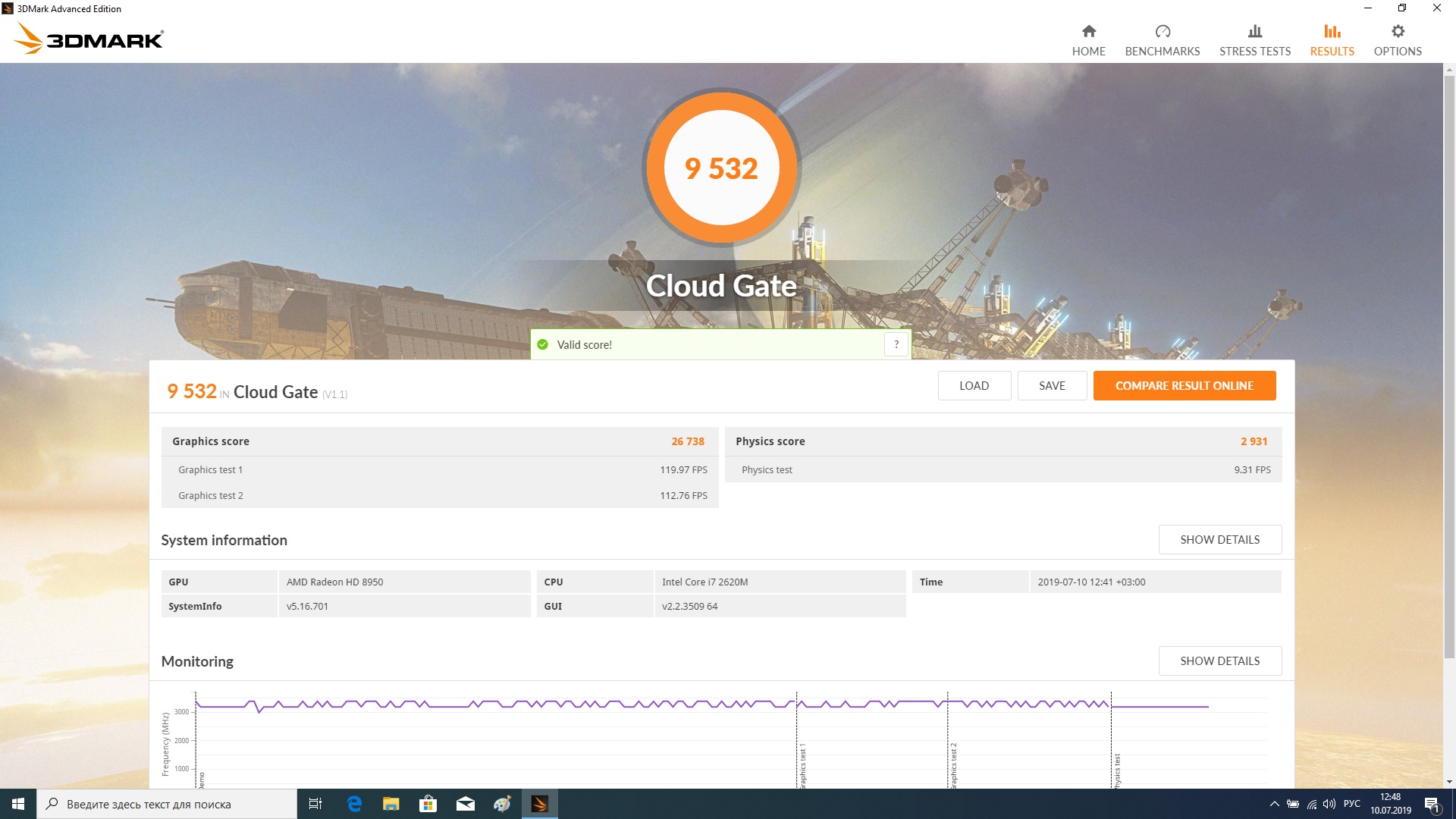Open the Stress Tests icon
This screenshot has height=819, width=1456.
1255,31
